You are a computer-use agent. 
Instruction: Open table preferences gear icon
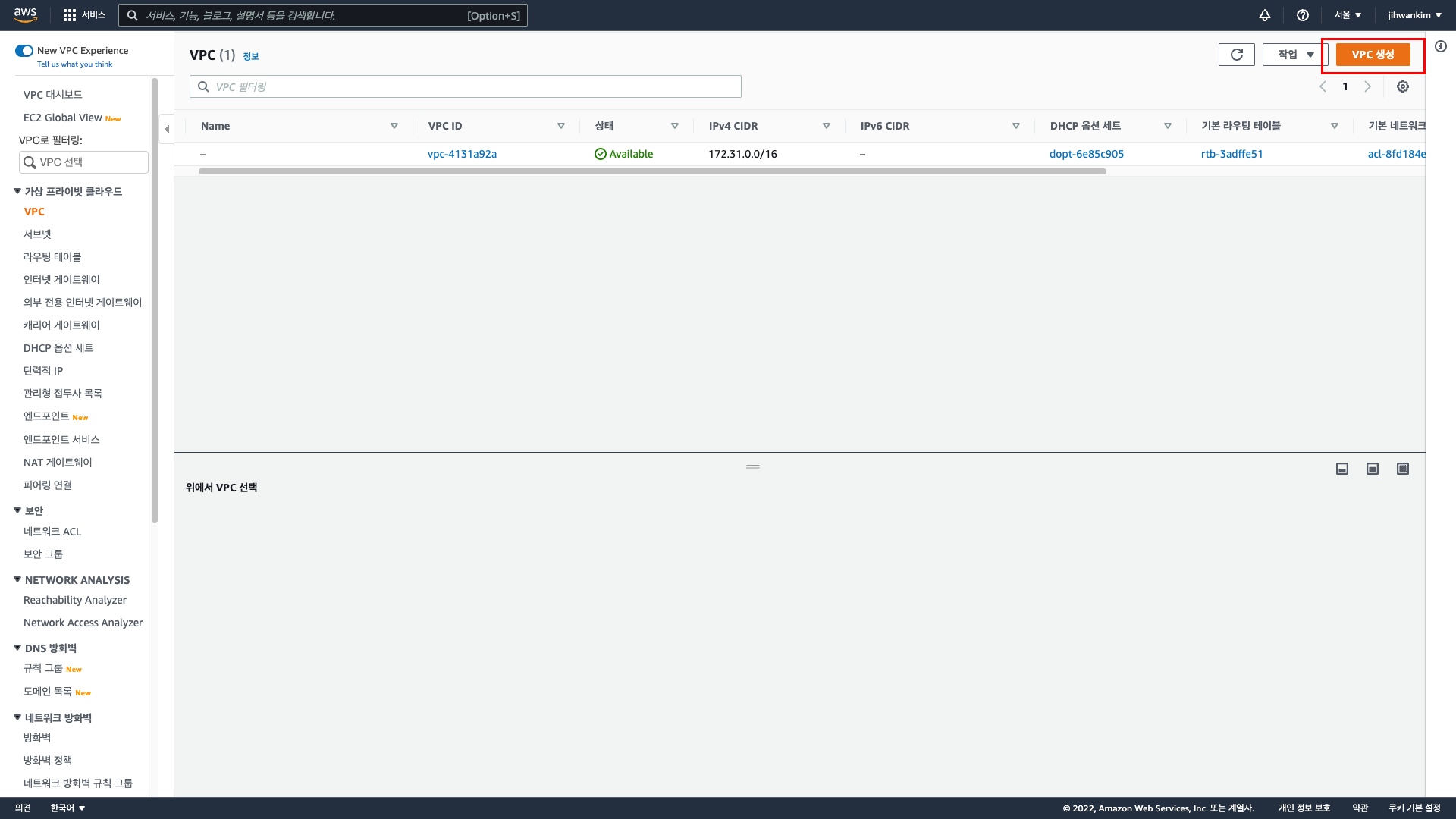coord(1403,86)
